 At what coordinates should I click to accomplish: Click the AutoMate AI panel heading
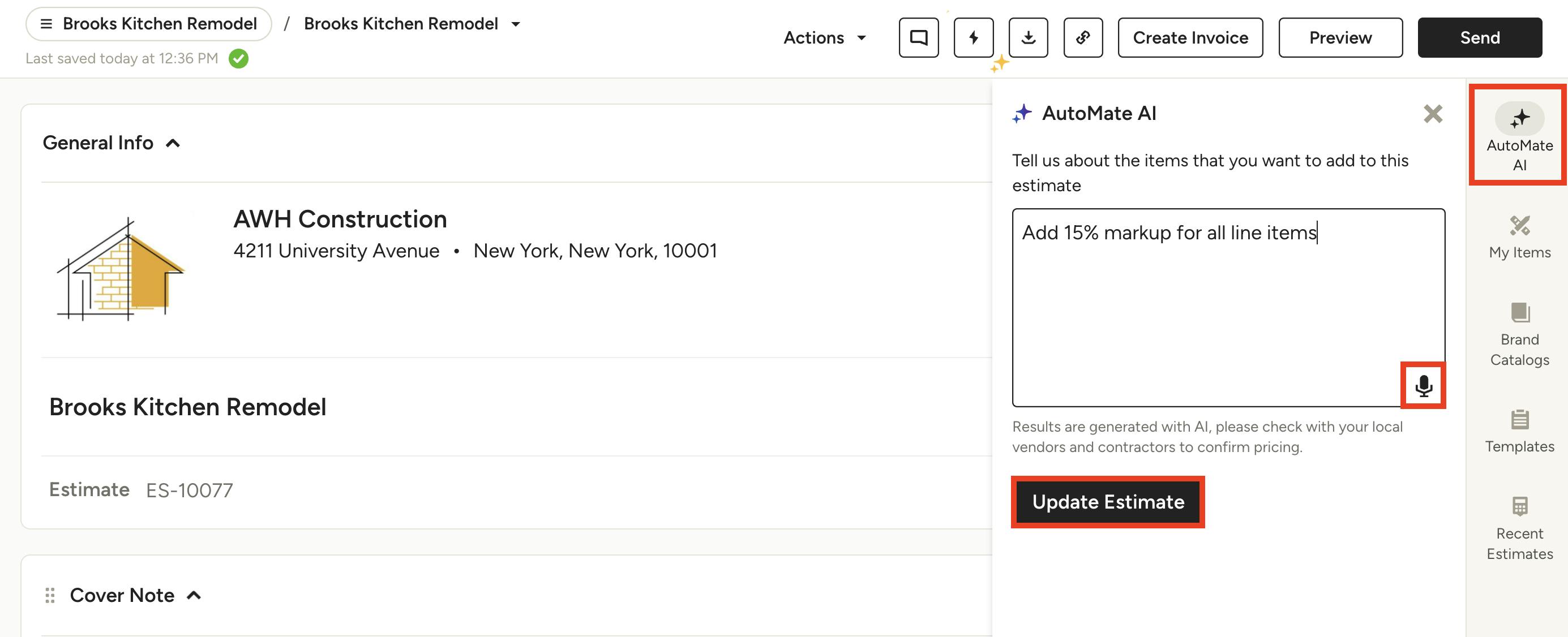(x=1099, y=113)
